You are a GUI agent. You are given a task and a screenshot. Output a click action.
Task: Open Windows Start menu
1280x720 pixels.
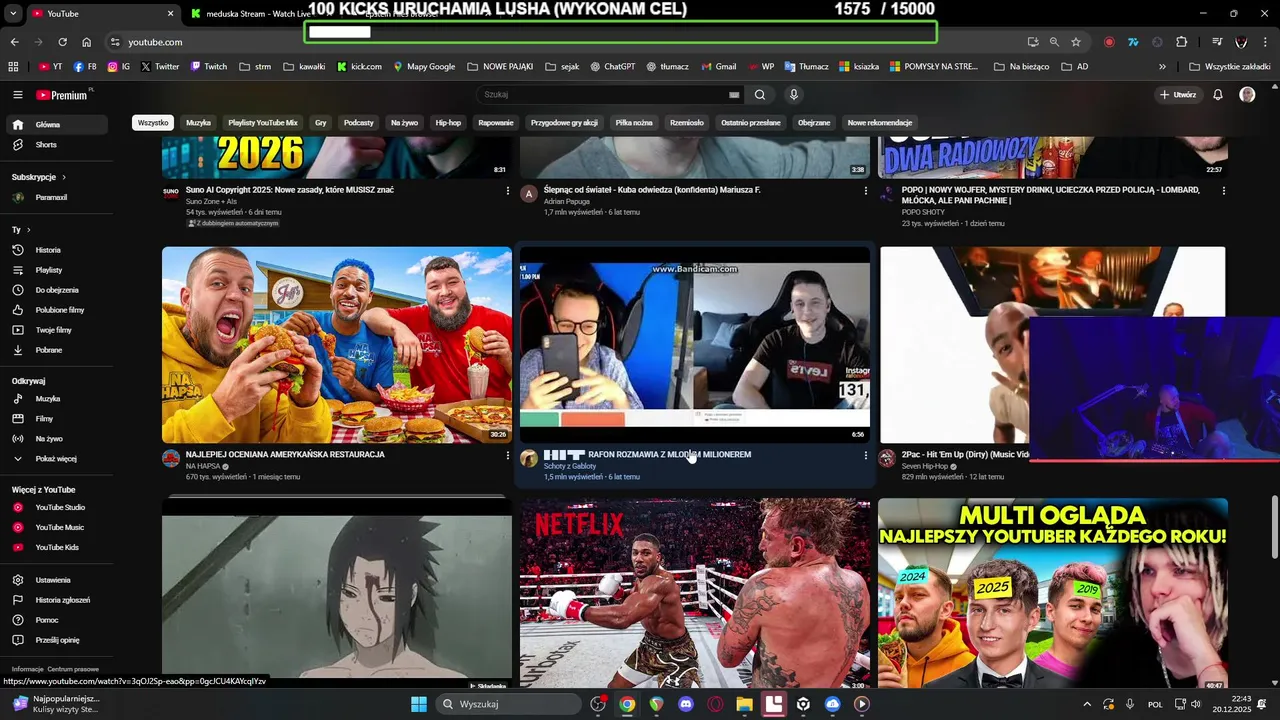coord(419,704)
